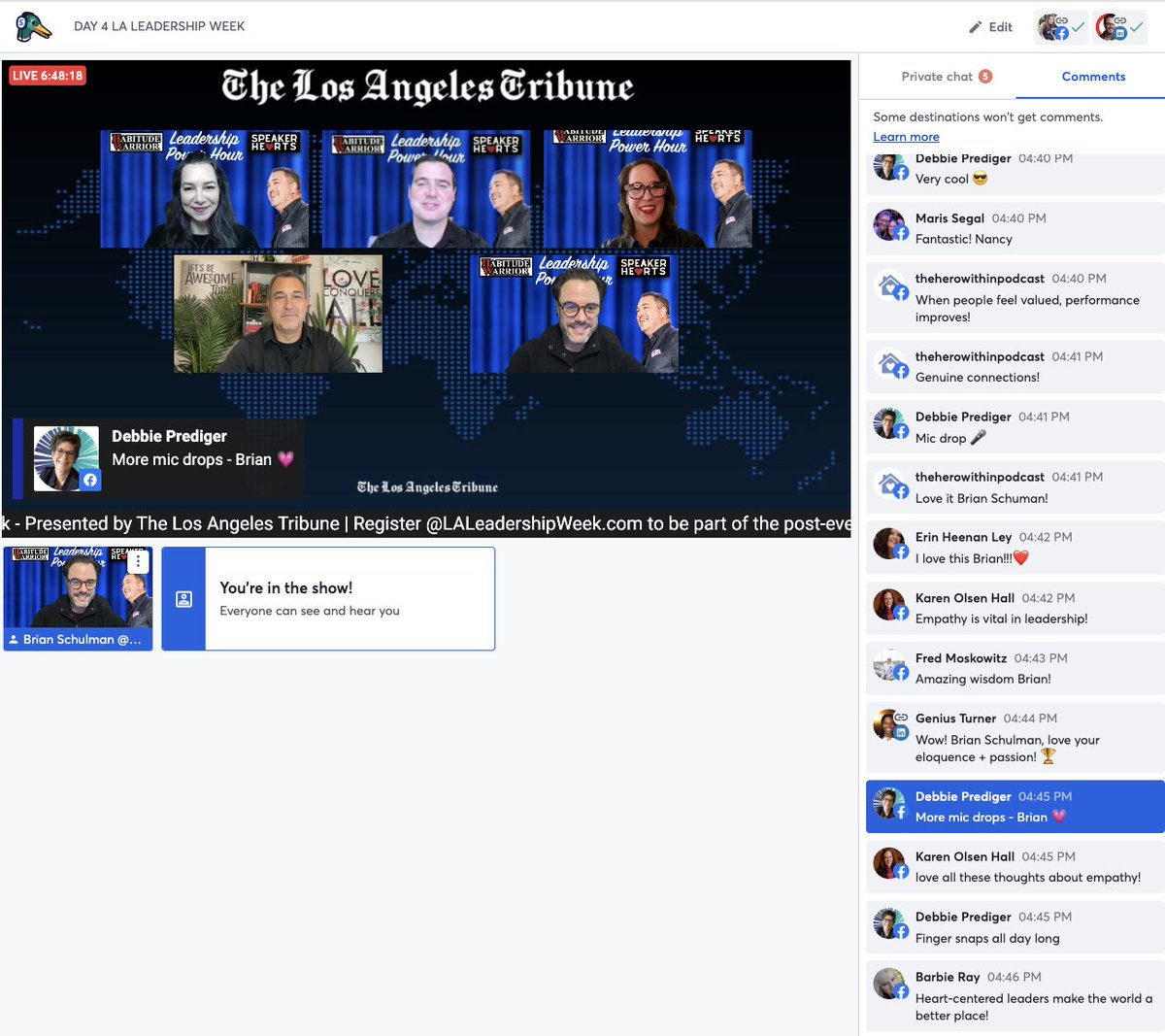Switch to the Comments tab
1165x1036 pixels.
click(x=1093, y=77)
